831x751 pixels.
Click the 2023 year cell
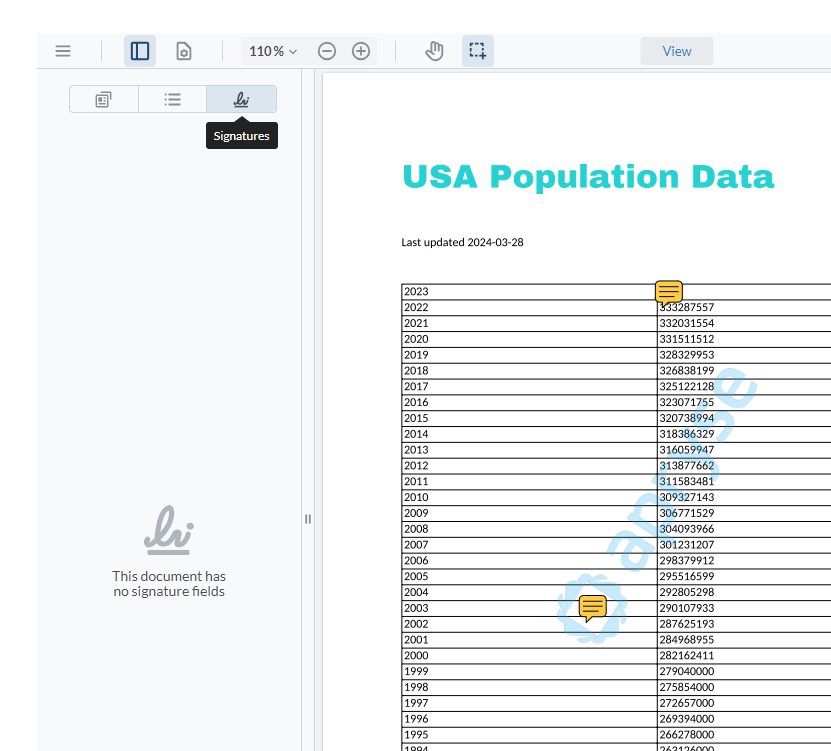(x=529, y=291)
